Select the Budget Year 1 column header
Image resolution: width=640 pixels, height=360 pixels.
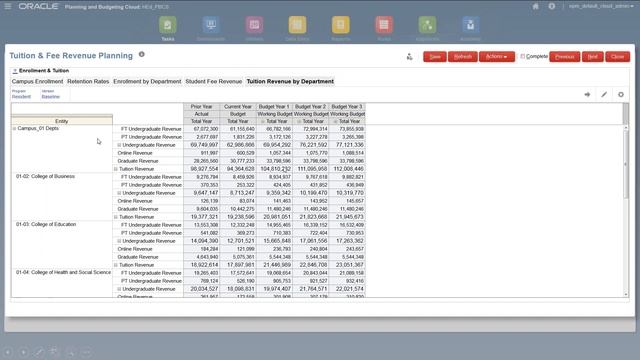274,107
